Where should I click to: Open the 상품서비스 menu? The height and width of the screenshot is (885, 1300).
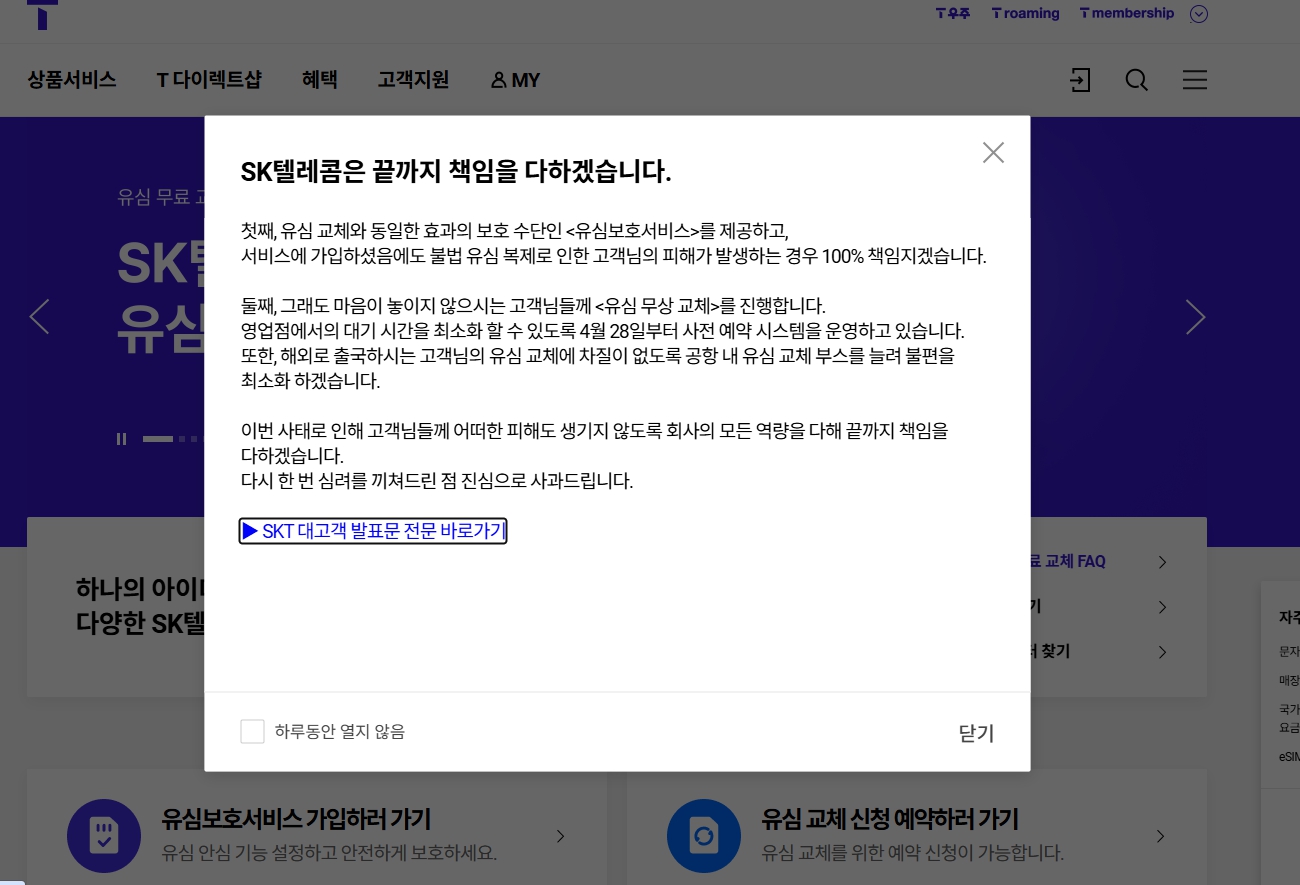[72, 80]
